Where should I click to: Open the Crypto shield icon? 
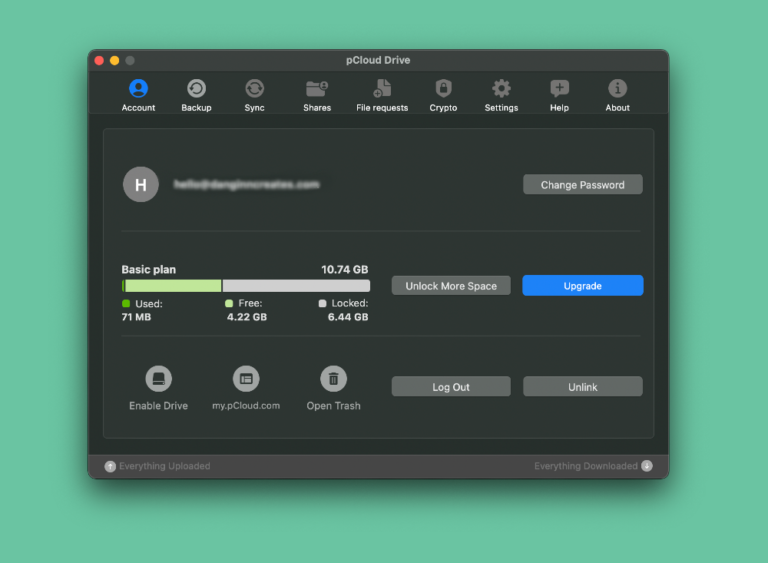pyautogui.click(x=443, y=89)
